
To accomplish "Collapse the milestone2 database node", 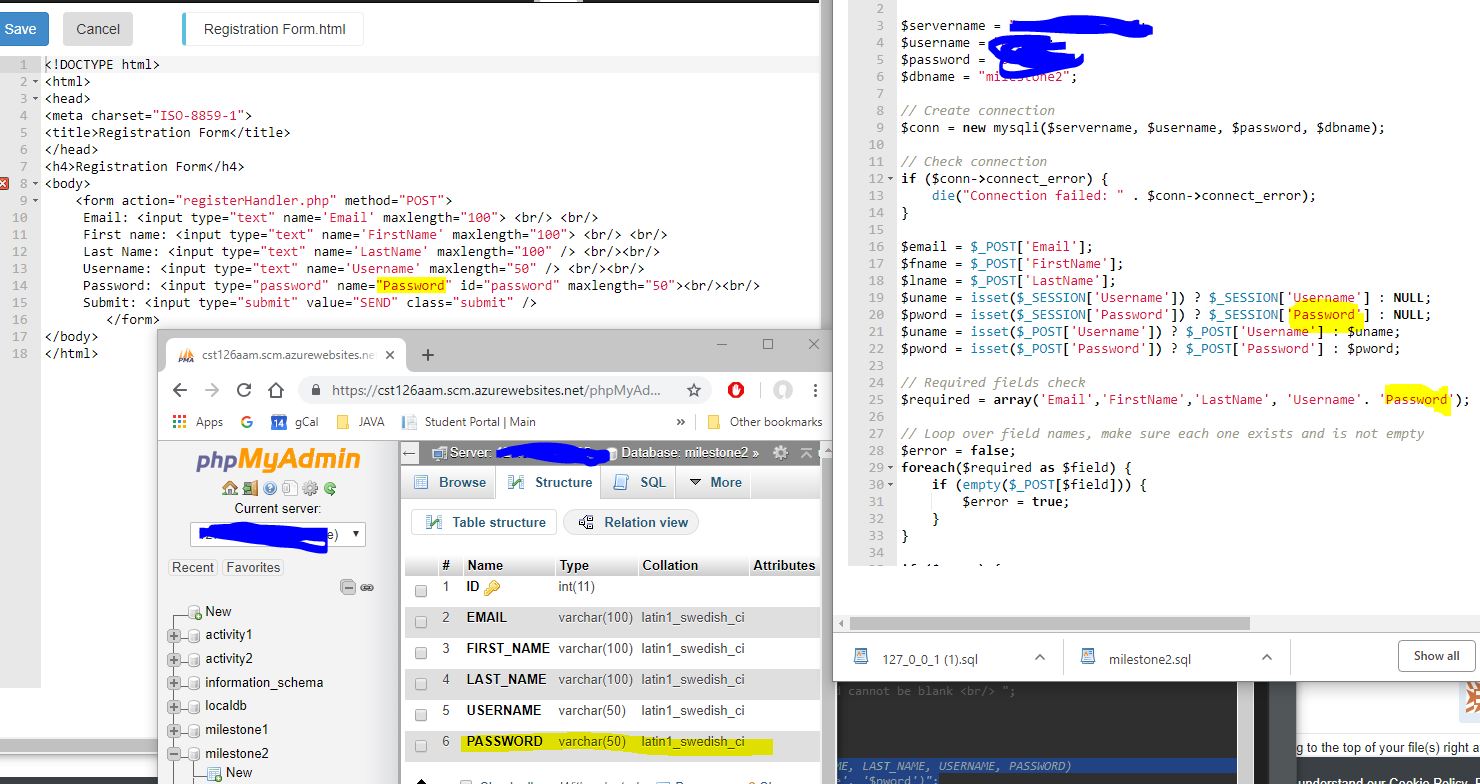I will [175, 754].
